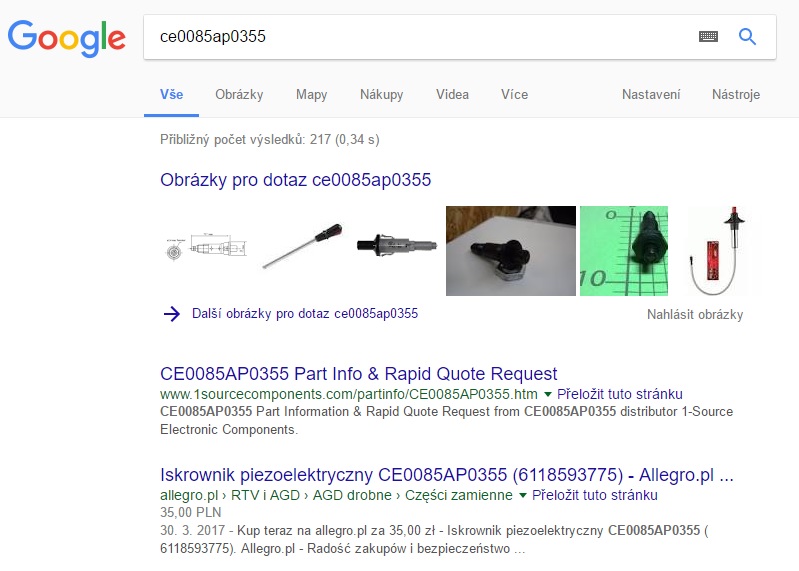The width and height of the screenshot is (799, 571).
Task: Open 'Iskrownik piezoelektryczny CE0085AP0355' Allegro result
Action: (x=446, y=475)
